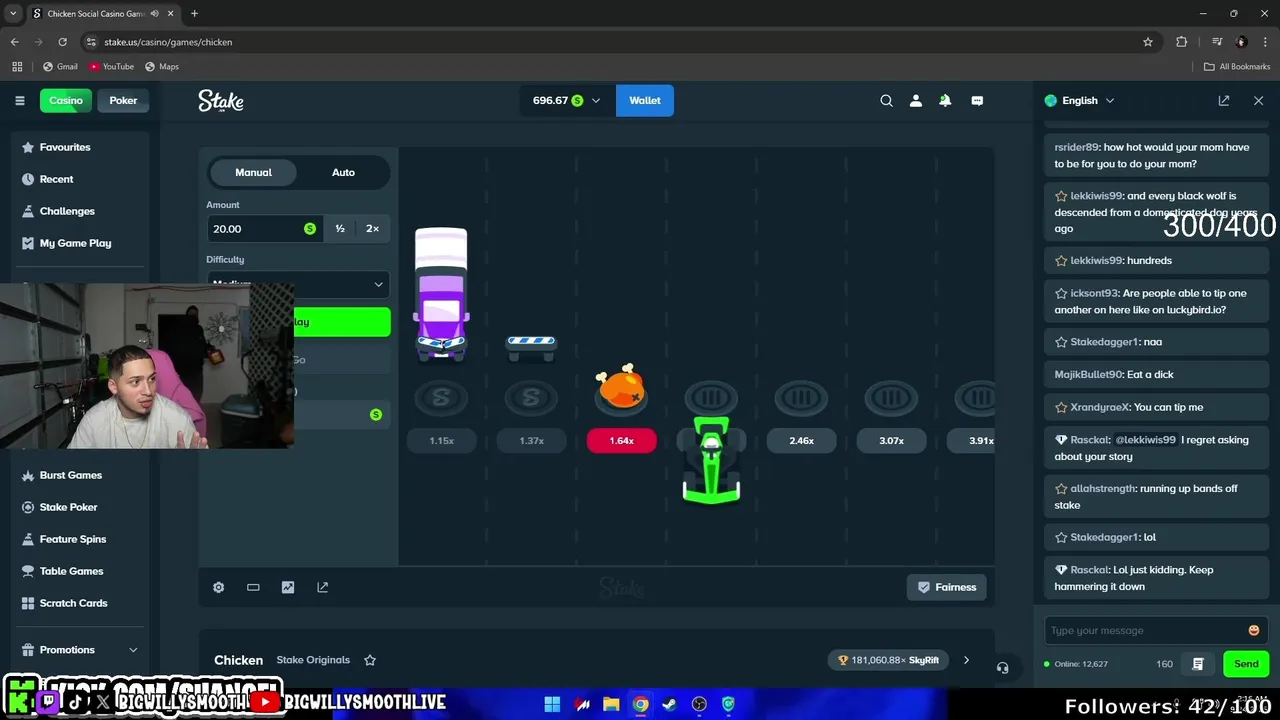Open the site search
Image resolution: width=1280 pixels, height=720 pixels.
point(886,100)
